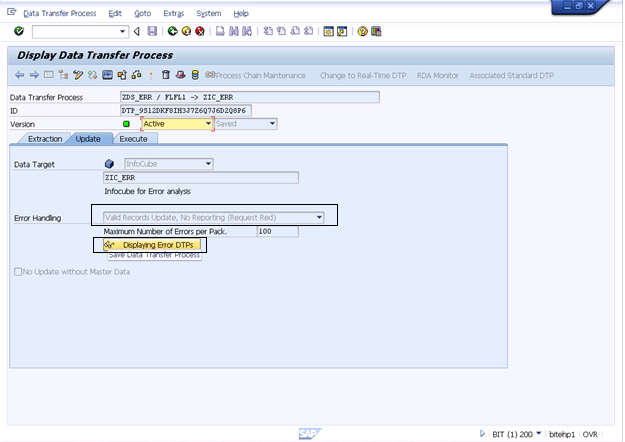This screenshot has height=442, width=625.
Task: Click the Process Chain Maintenance button
Action: click(256, 75)
